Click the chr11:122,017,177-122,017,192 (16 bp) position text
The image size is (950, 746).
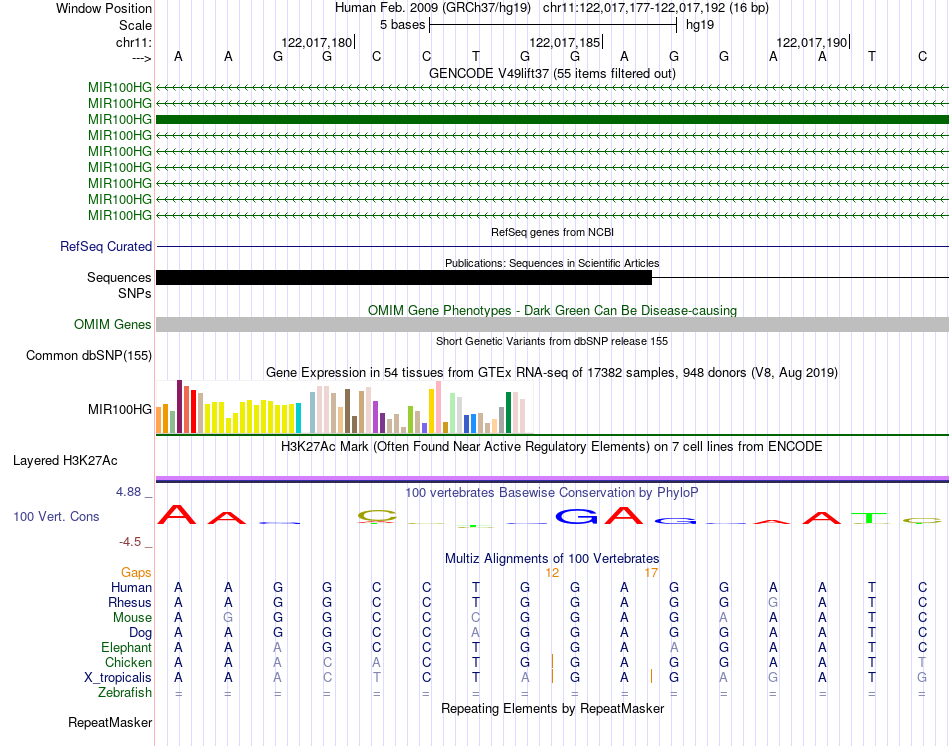[x=656, y=8]
